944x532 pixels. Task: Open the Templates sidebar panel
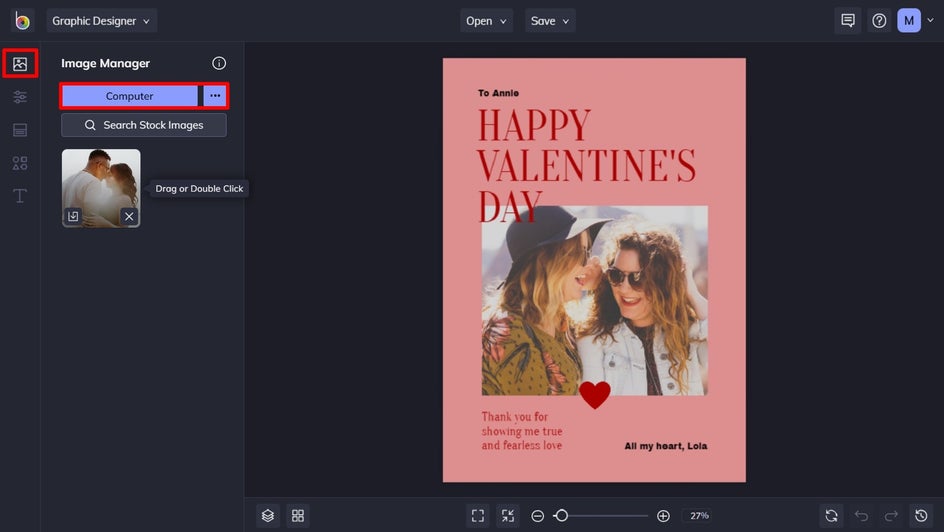(x=20, y=130)
